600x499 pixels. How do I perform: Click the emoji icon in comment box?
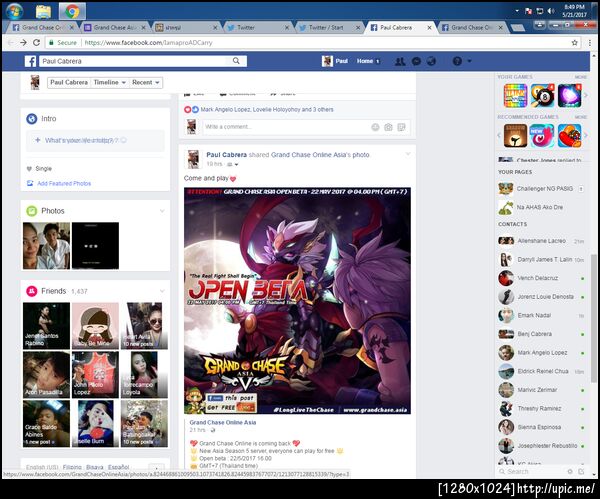pyautogui.click(x=375, y=127)
